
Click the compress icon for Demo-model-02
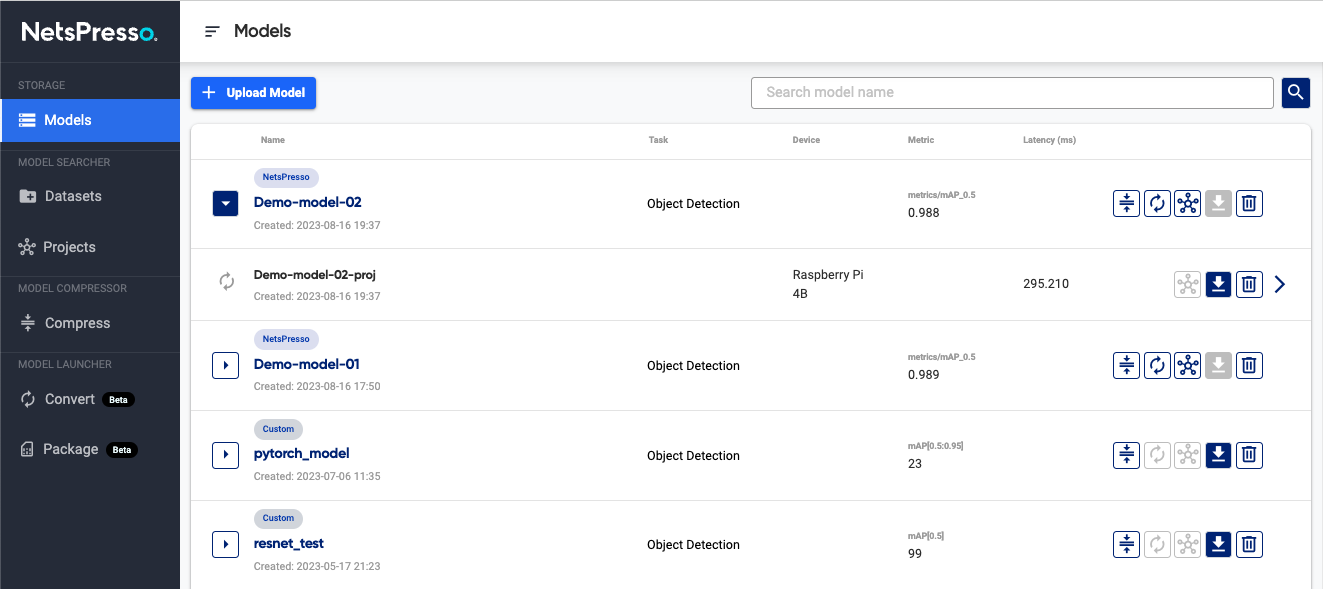[x=1126, y=204]
